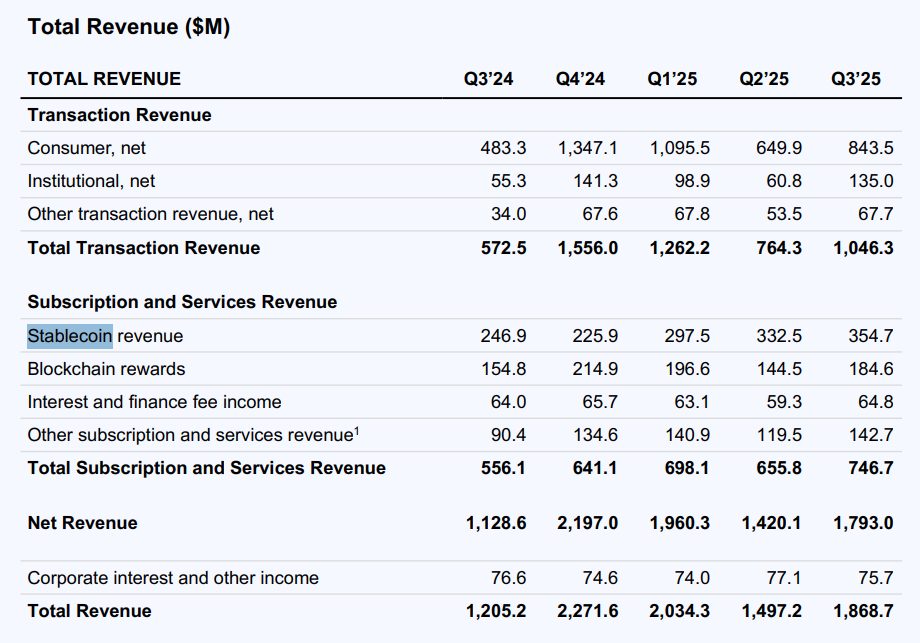The image size is (920, 643).
Task: Click Corporate interest and other income label
Action: click(x=173, y=578)
